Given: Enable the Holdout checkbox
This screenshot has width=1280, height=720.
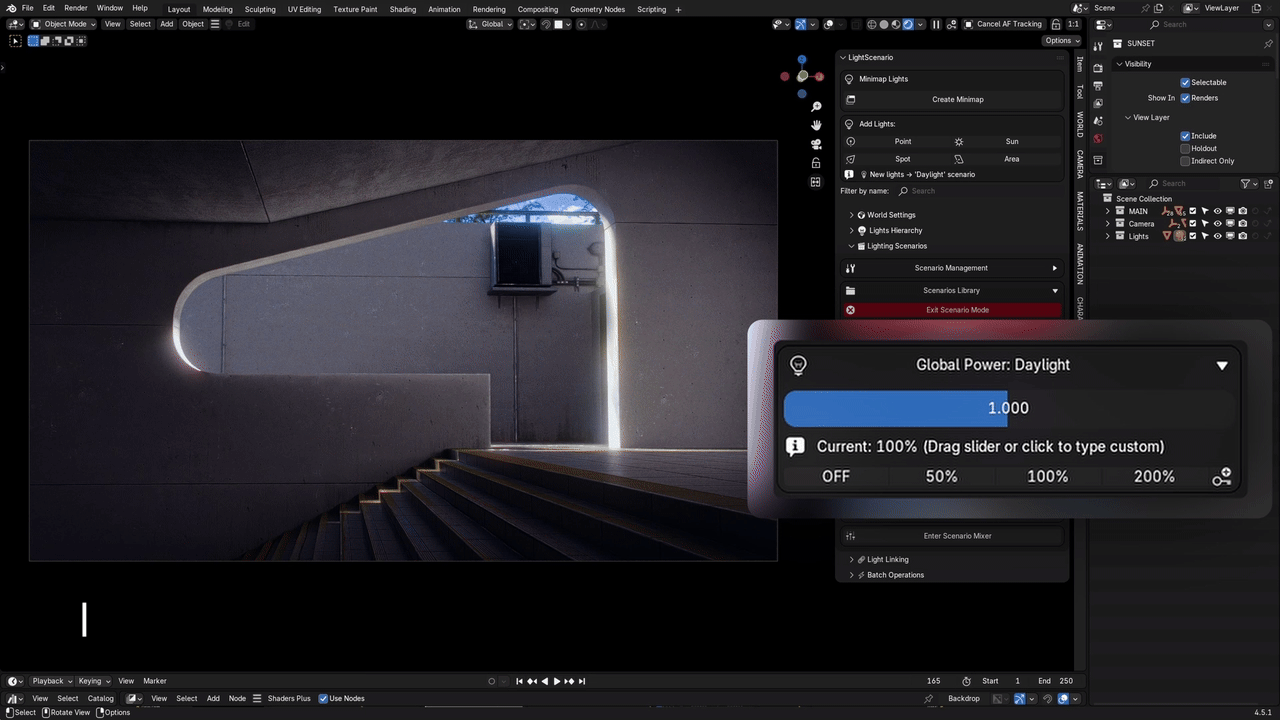Looking at the screenshot, I should tap(1185, 148).
